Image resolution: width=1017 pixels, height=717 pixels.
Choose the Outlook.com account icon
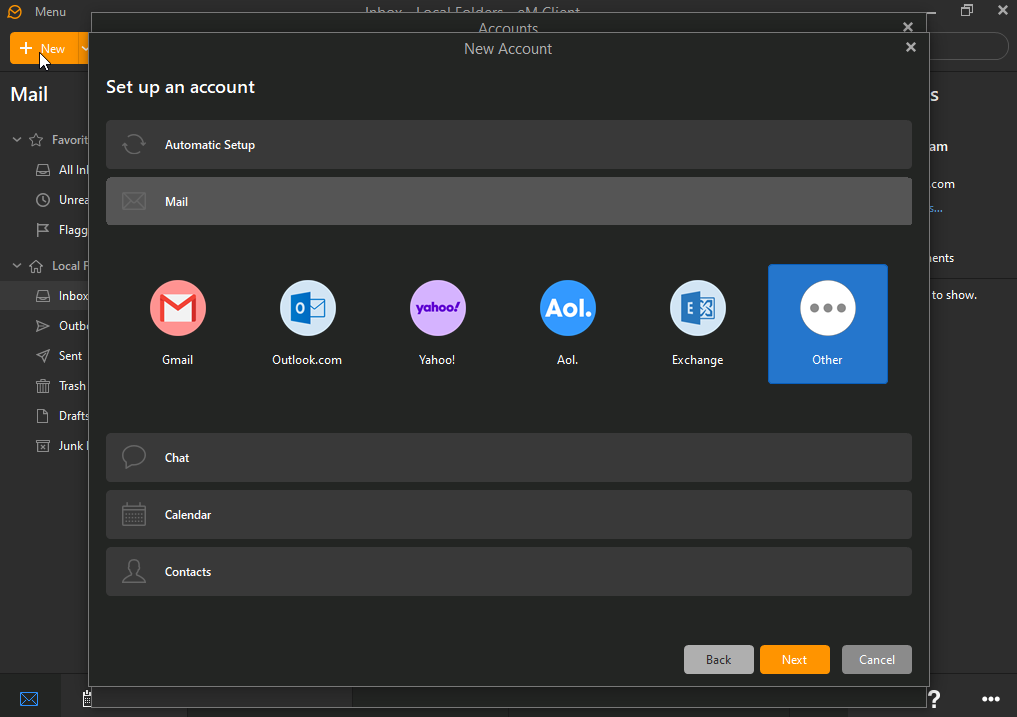click(307, 308)
